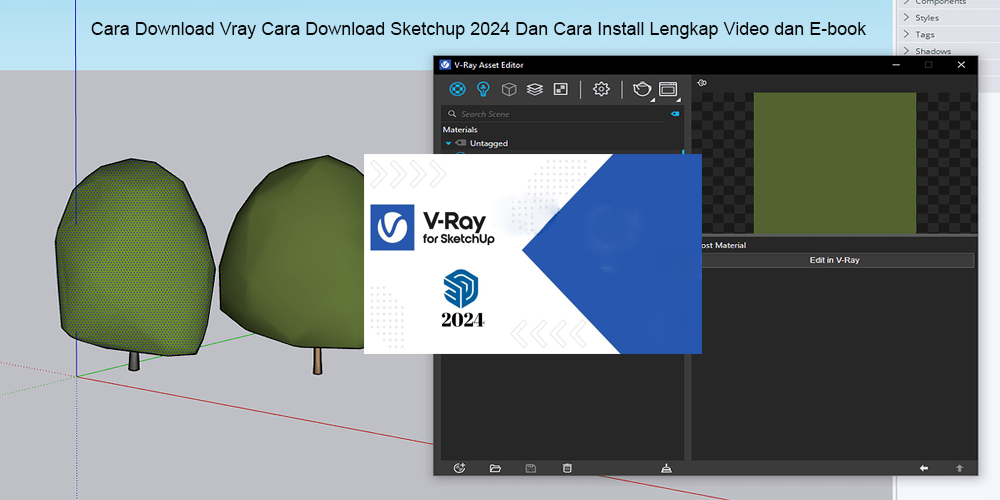Open the Materials category in Asset Editor
Screen dimensions: 1000x500
(457, 89)
